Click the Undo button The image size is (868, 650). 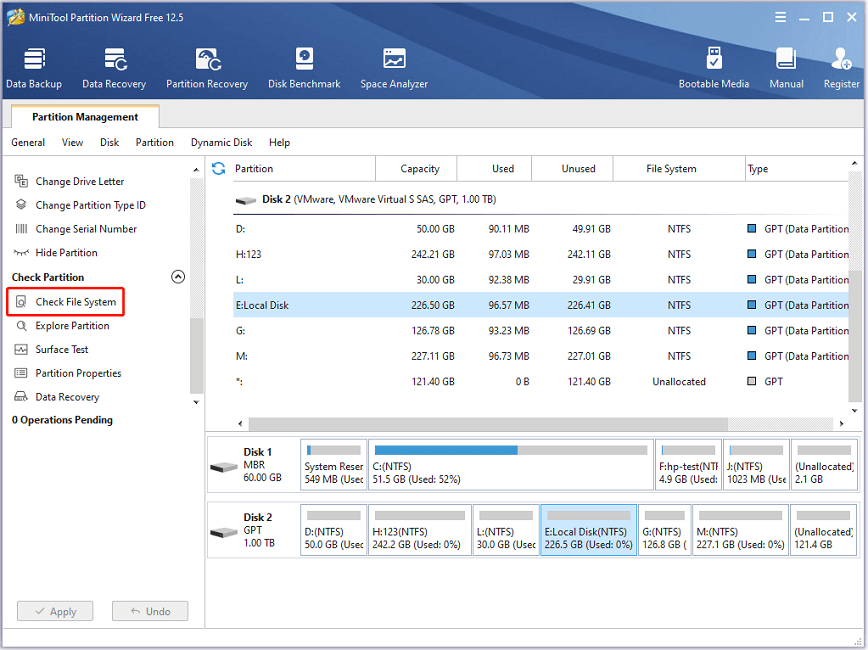(150, 611)
